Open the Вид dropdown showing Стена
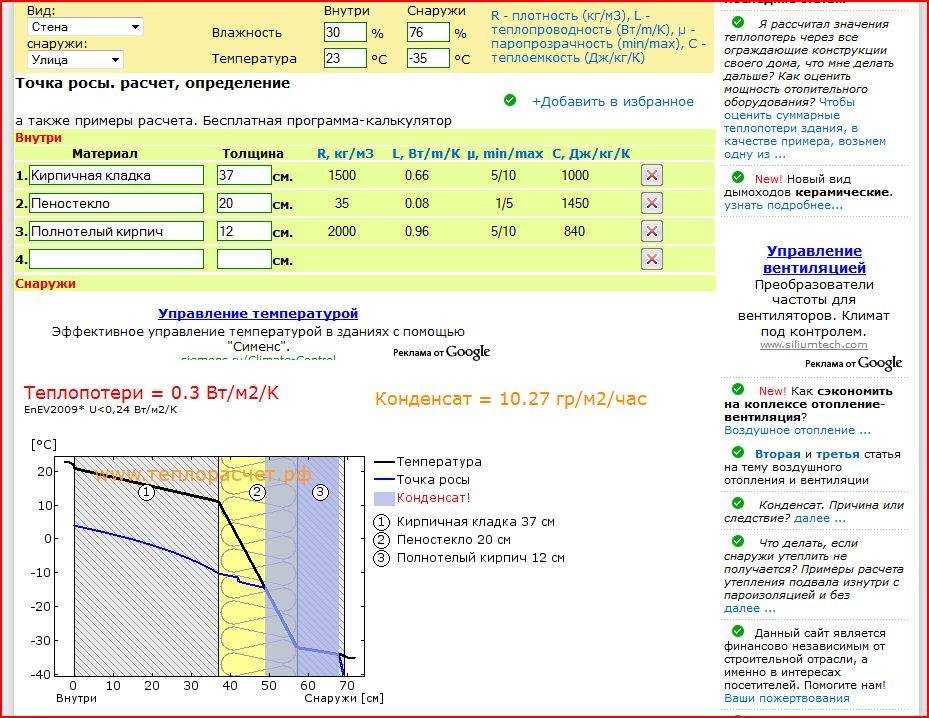The width and height of the screenshot is (929, 718). 85,27
